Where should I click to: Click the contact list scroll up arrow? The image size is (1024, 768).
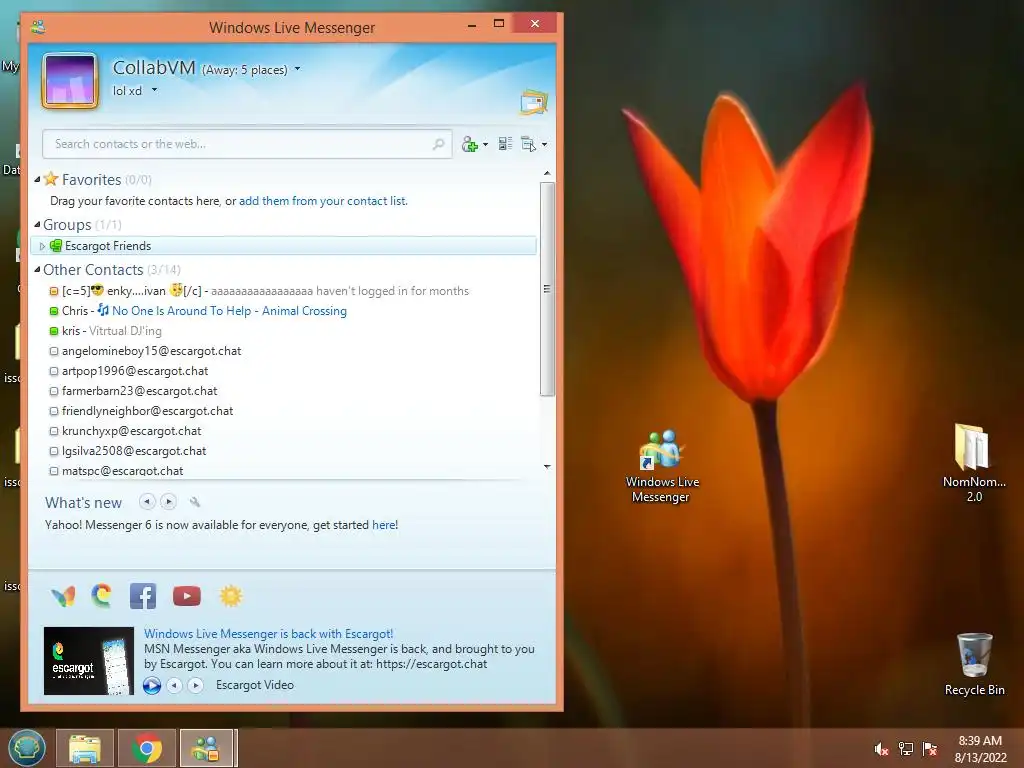click(547, 174)
